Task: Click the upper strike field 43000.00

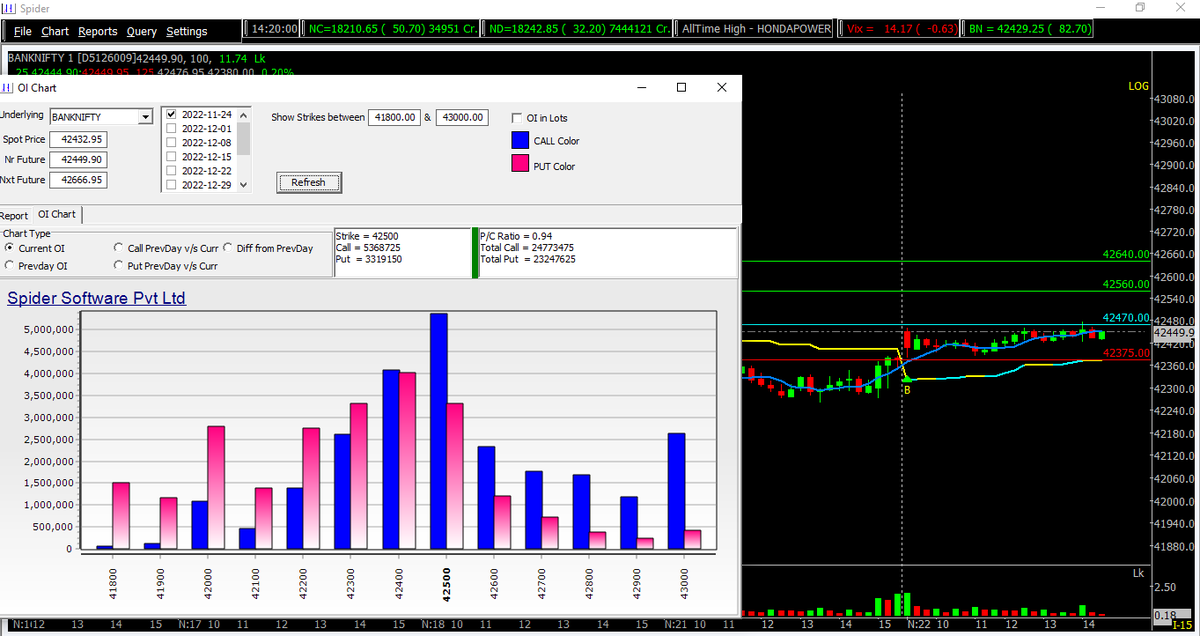Action: pyautogui.click(x=462, y=117)
